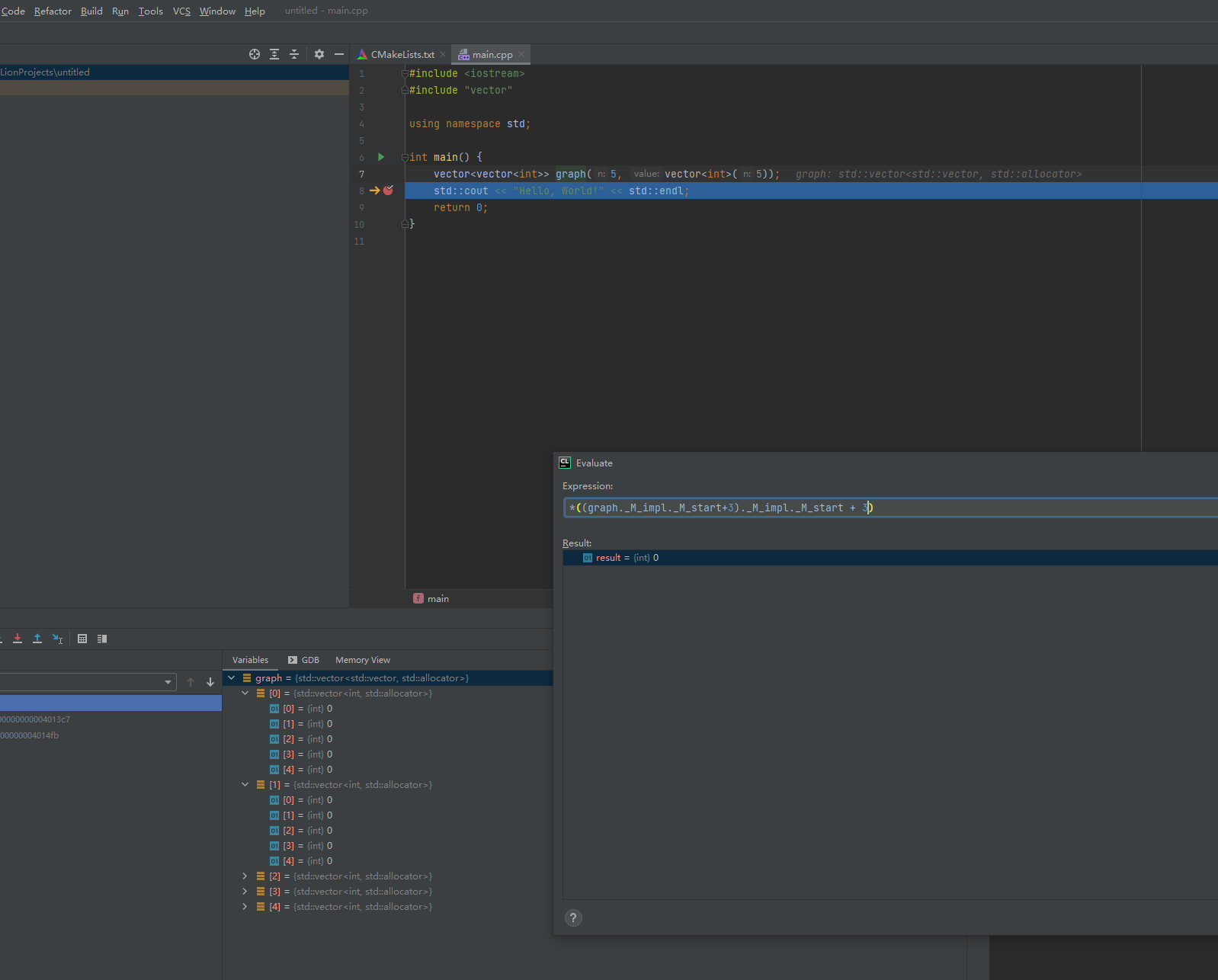Click the green run arrow beside main()
This screenshot has height=980, width=1218.
click(381, 157)
